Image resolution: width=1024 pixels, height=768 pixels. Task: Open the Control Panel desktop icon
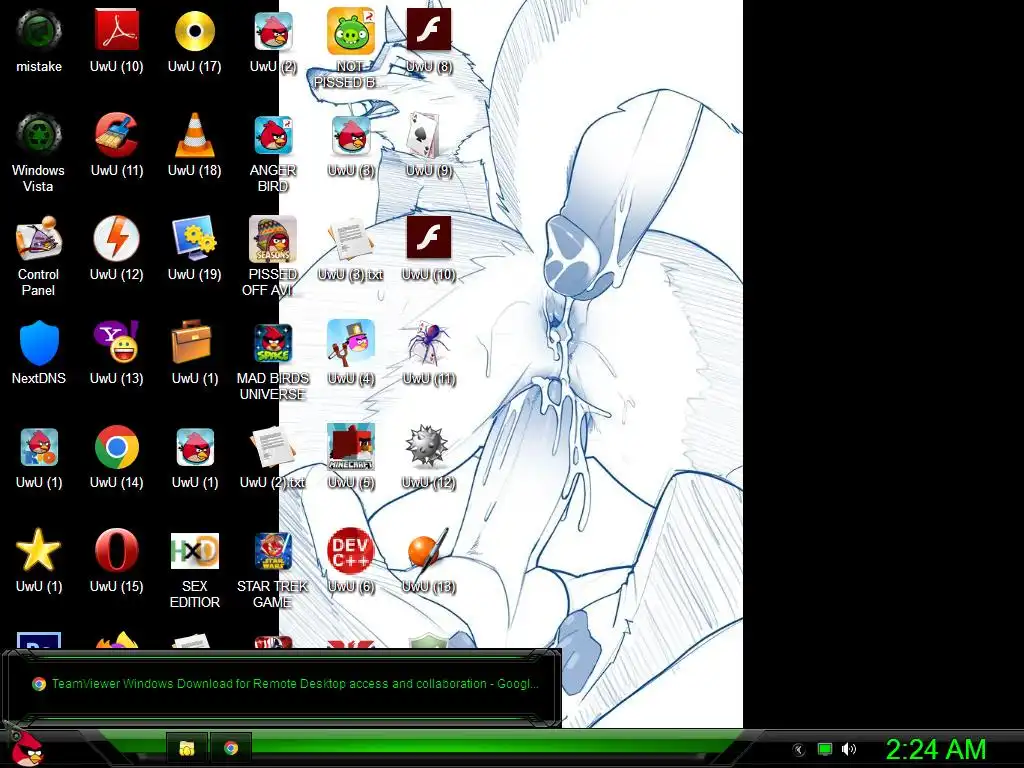[x=39, y=256]
